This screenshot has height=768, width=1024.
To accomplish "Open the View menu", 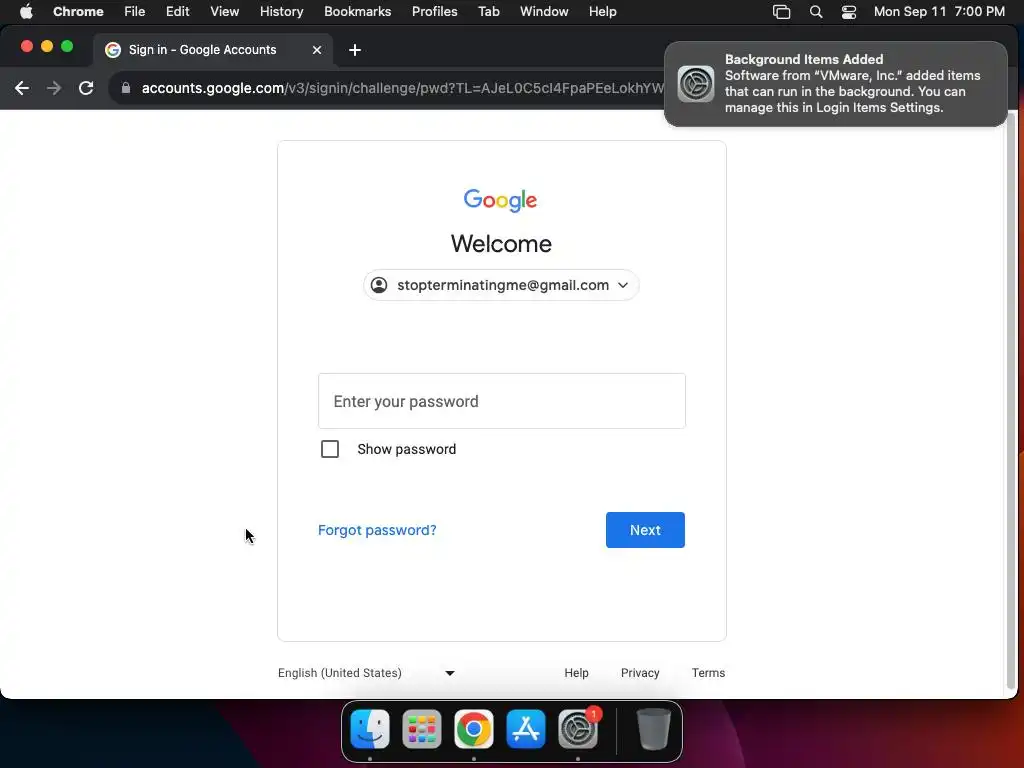I will 225,12.
